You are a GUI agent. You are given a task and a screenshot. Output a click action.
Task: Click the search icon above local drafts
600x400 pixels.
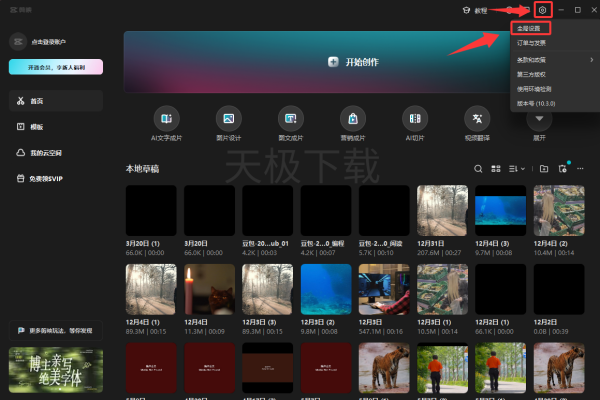pos(479,169)
